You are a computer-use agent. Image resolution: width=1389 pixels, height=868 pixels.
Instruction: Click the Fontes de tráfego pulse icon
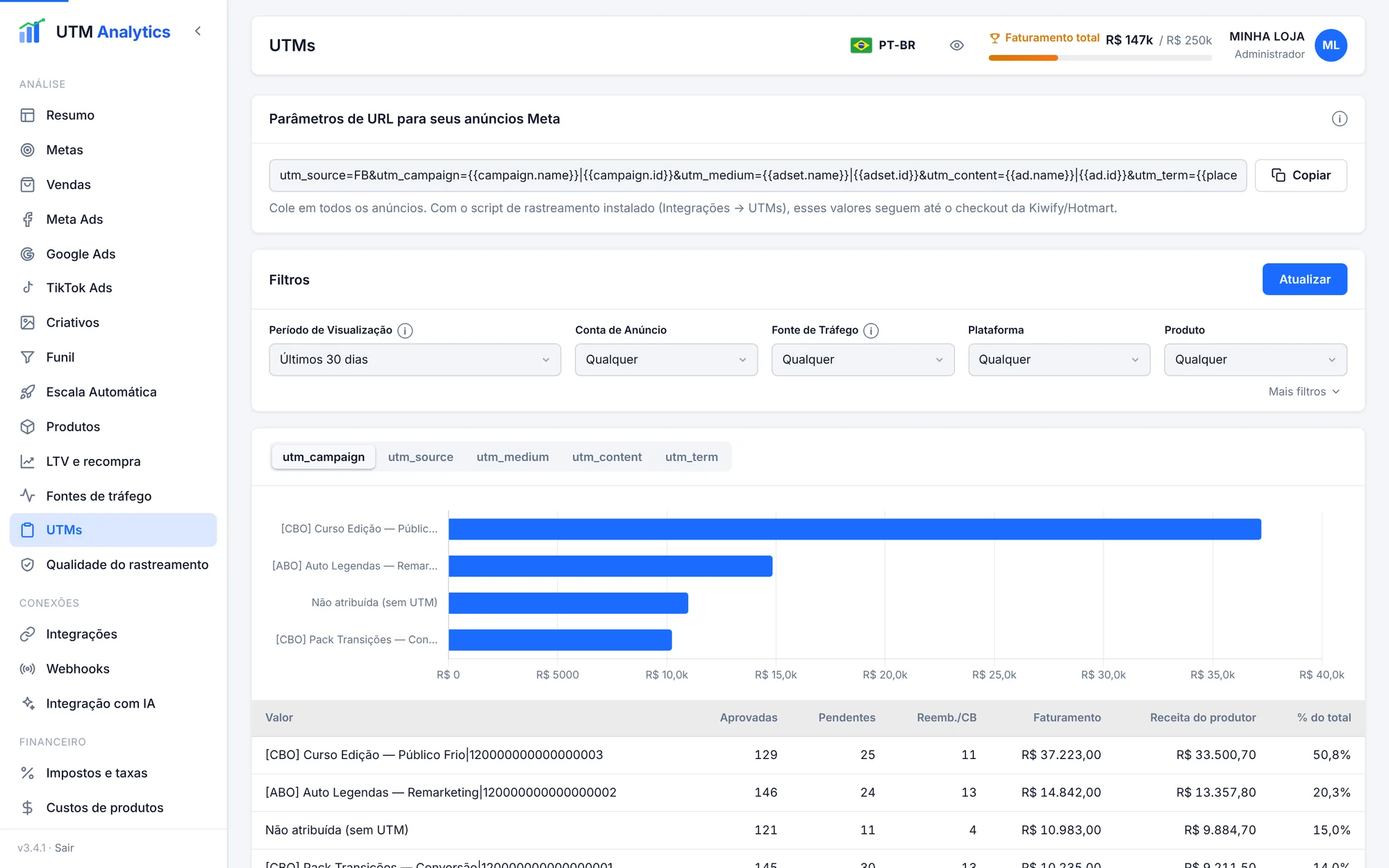(x=28, y=496)
